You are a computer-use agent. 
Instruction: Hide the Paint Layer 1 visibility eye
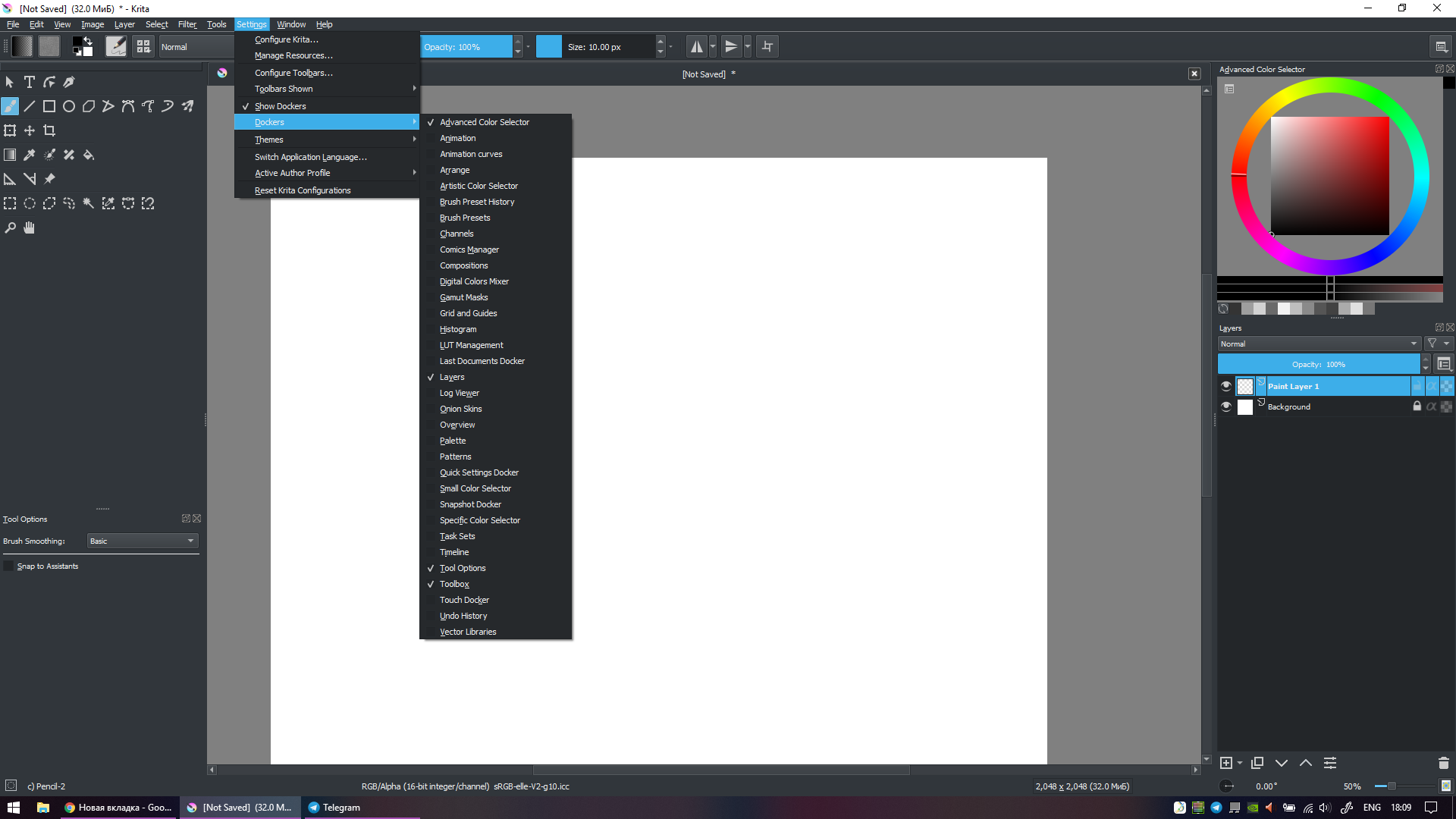(1226, 386)
